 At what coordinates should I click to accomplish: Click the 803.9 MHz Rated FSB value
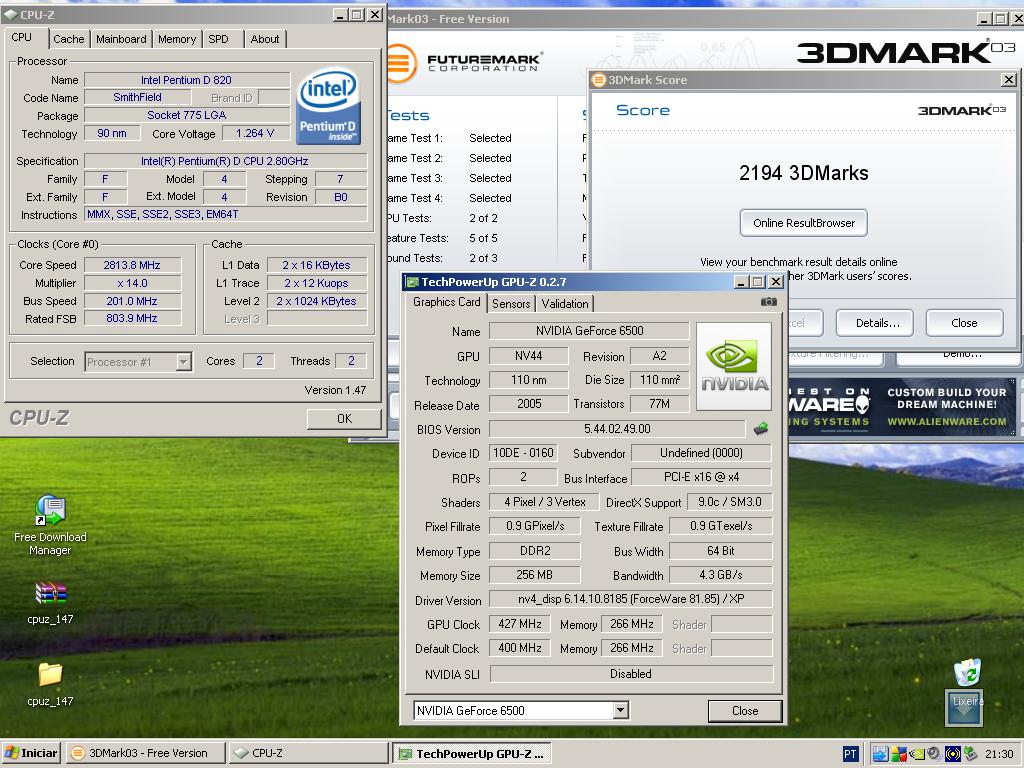(x=133, y=318)
